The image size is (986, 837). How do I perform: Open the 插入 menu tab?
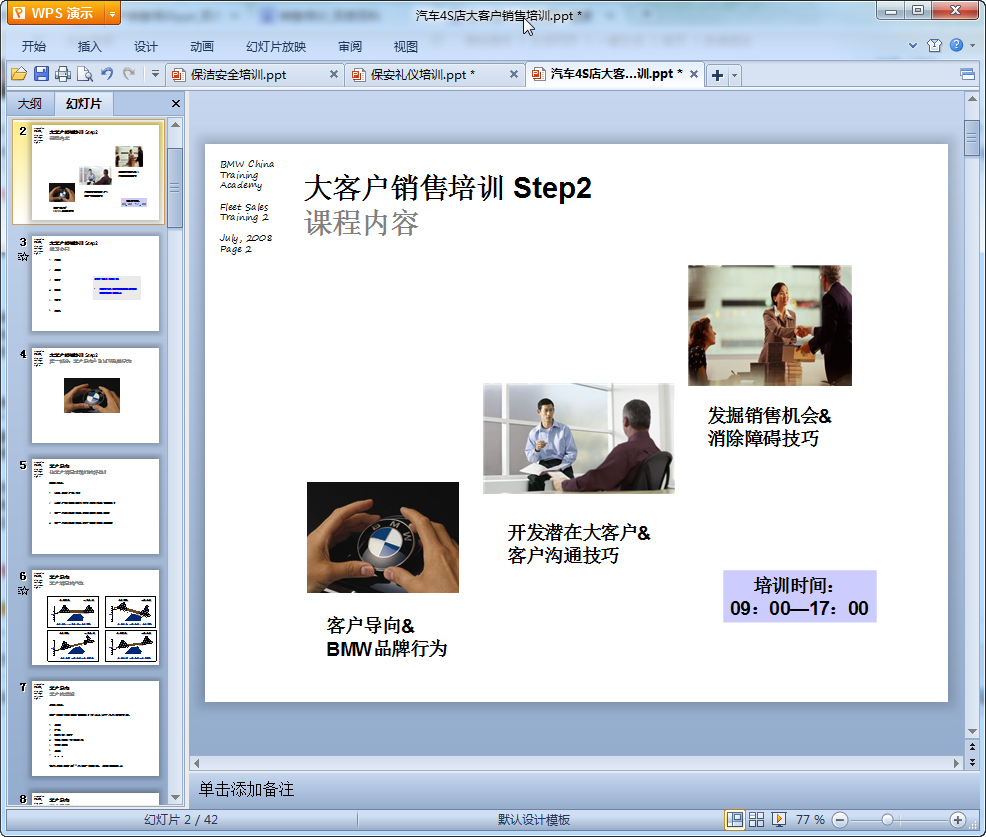point(89,47)
